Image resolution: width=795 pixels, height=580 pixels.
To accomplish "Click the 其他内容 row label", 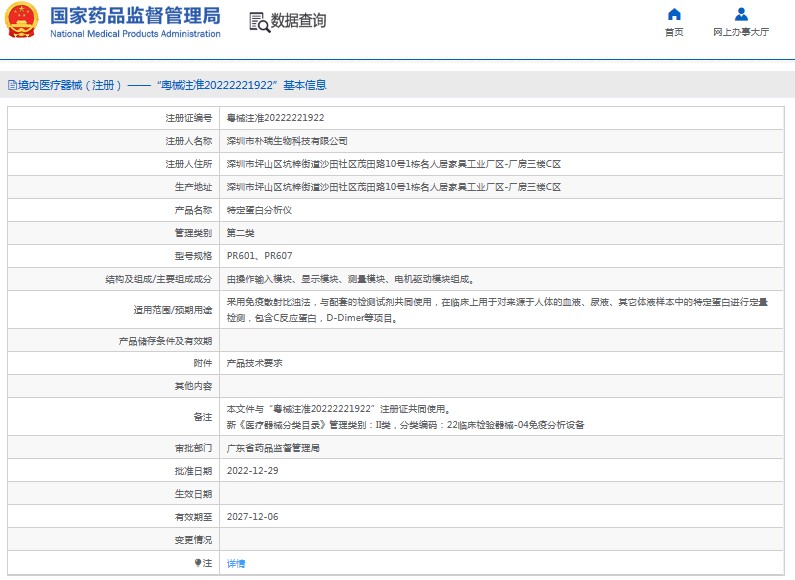I will [x=193, y=386].
